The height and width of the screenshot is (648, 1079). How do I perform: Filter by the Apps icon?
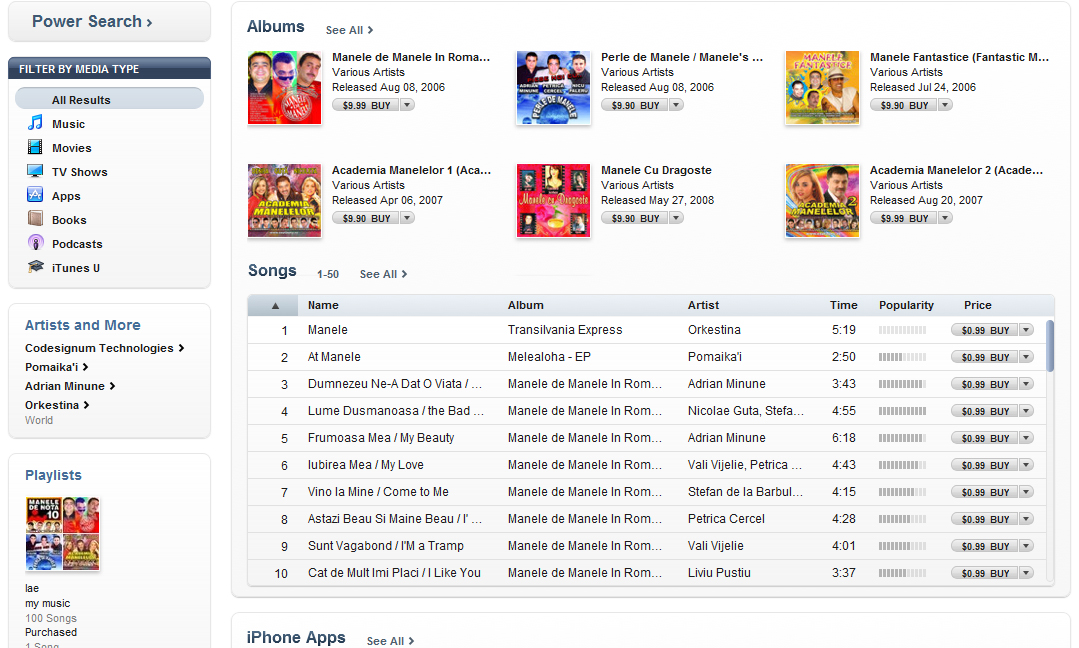[x=35, y=195]
